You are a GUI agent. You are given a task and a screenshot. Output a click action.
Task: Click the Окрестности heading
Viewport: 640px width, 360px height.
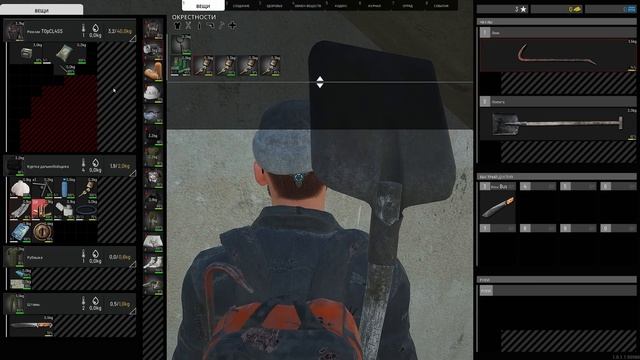click(193, 17)
